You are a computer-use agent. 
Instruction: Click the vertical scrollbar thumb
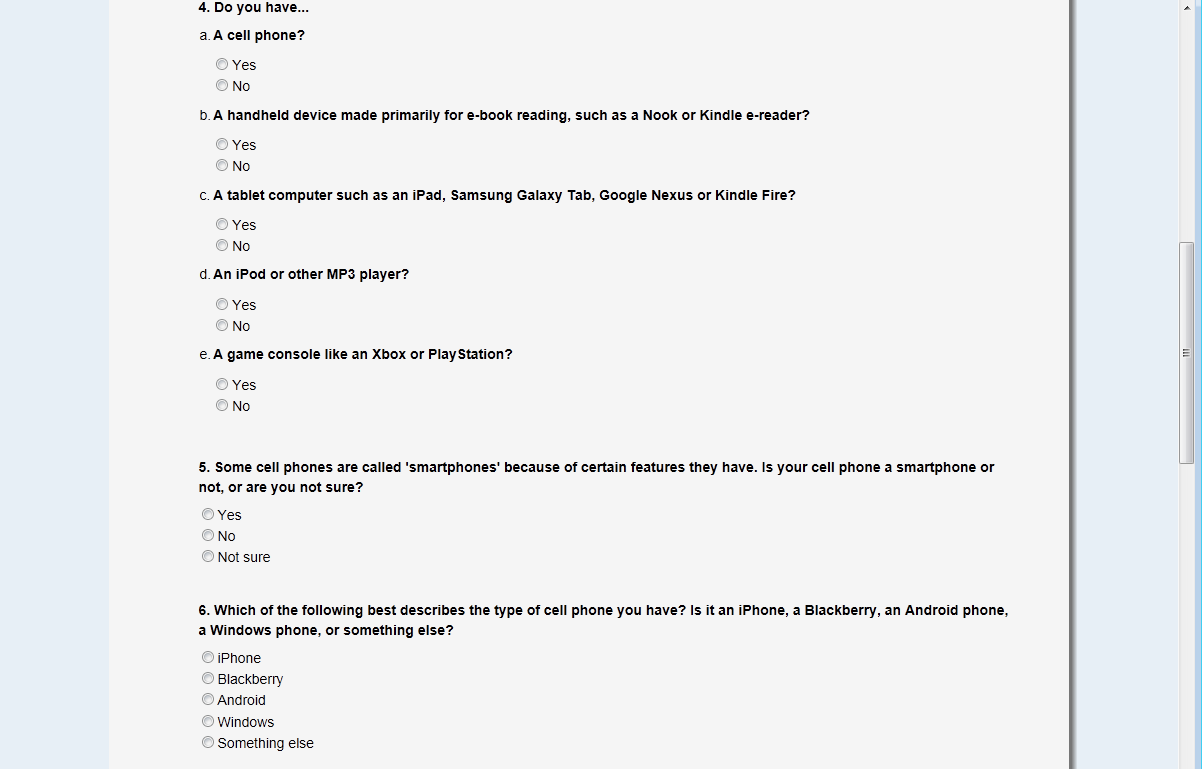click(x=1186, y=352)
